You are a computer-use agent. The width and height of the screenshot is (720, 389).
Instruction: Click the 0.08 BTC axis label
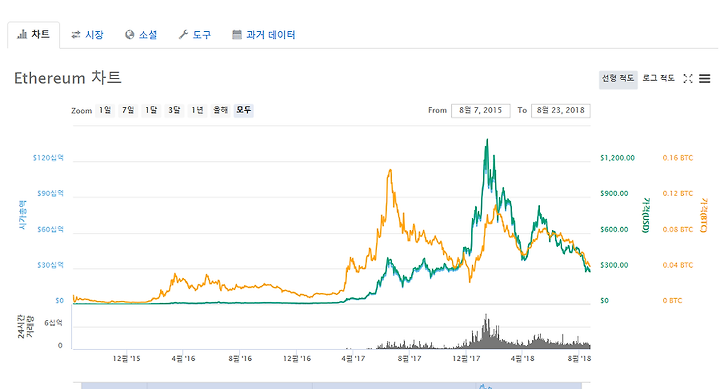click(678, 230)
